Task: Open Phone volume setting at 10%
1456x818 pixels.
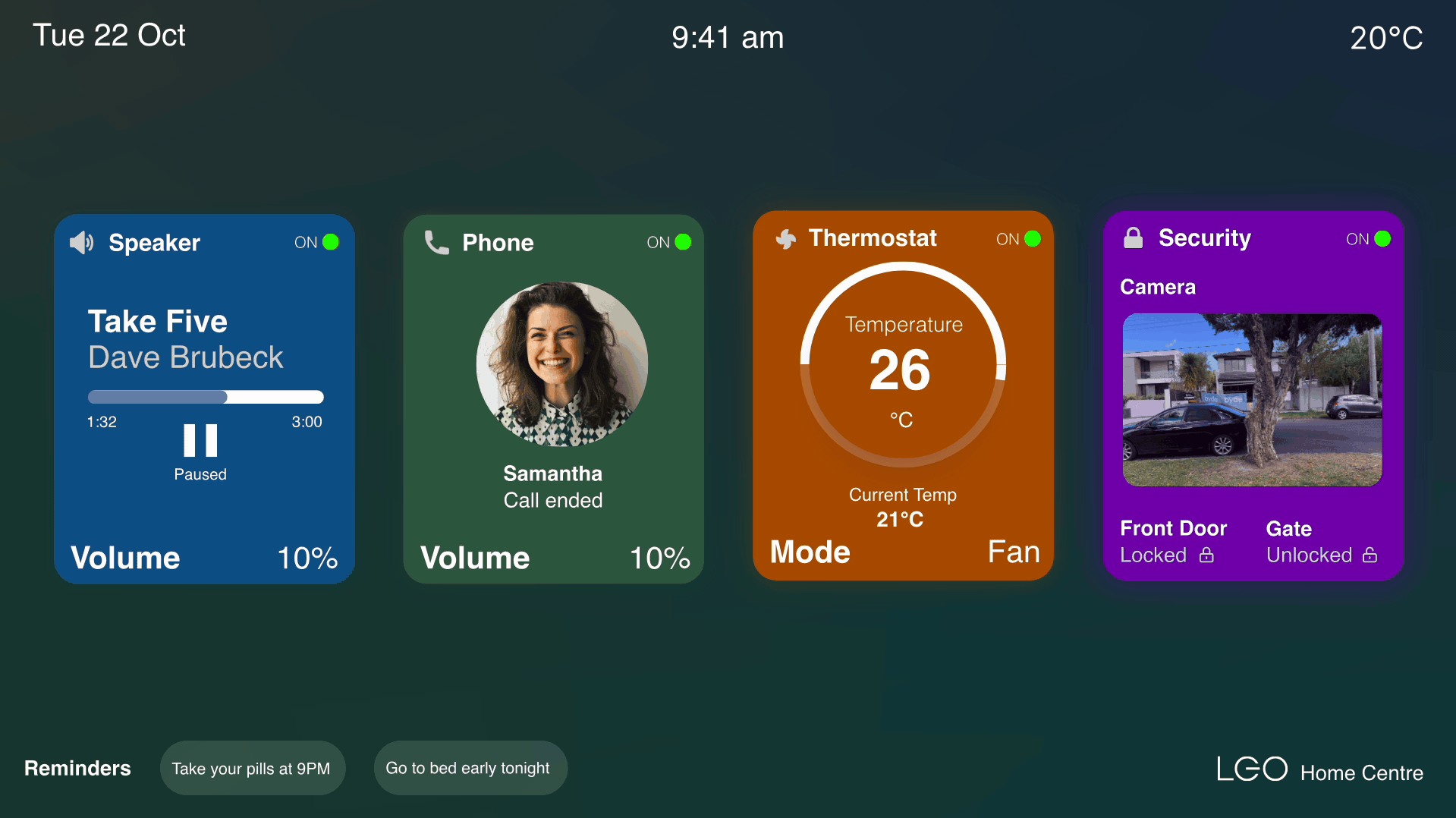Action: 554,558
